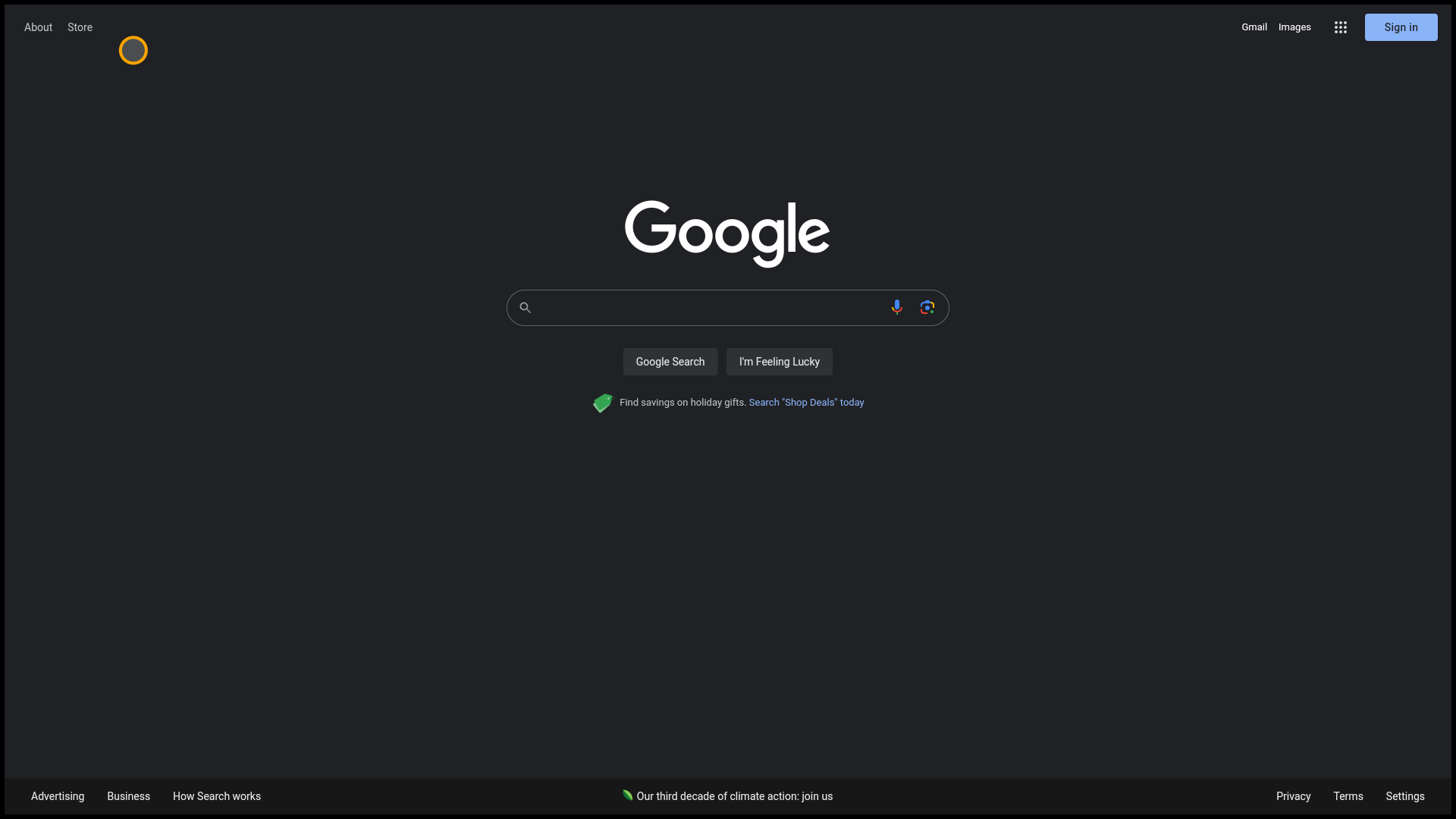The height and width of the screenshot is (819, 1456).
Task: Open the Business footer link
Action: click(x=128, y=796)
